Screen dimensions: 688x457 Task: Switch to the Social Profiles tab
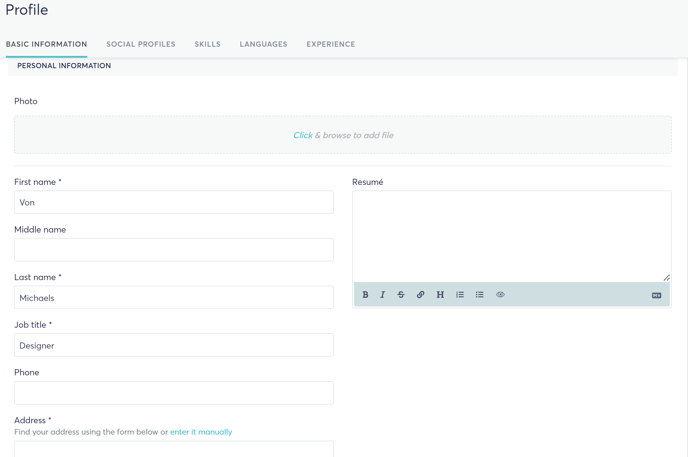(x=141, y=44)
